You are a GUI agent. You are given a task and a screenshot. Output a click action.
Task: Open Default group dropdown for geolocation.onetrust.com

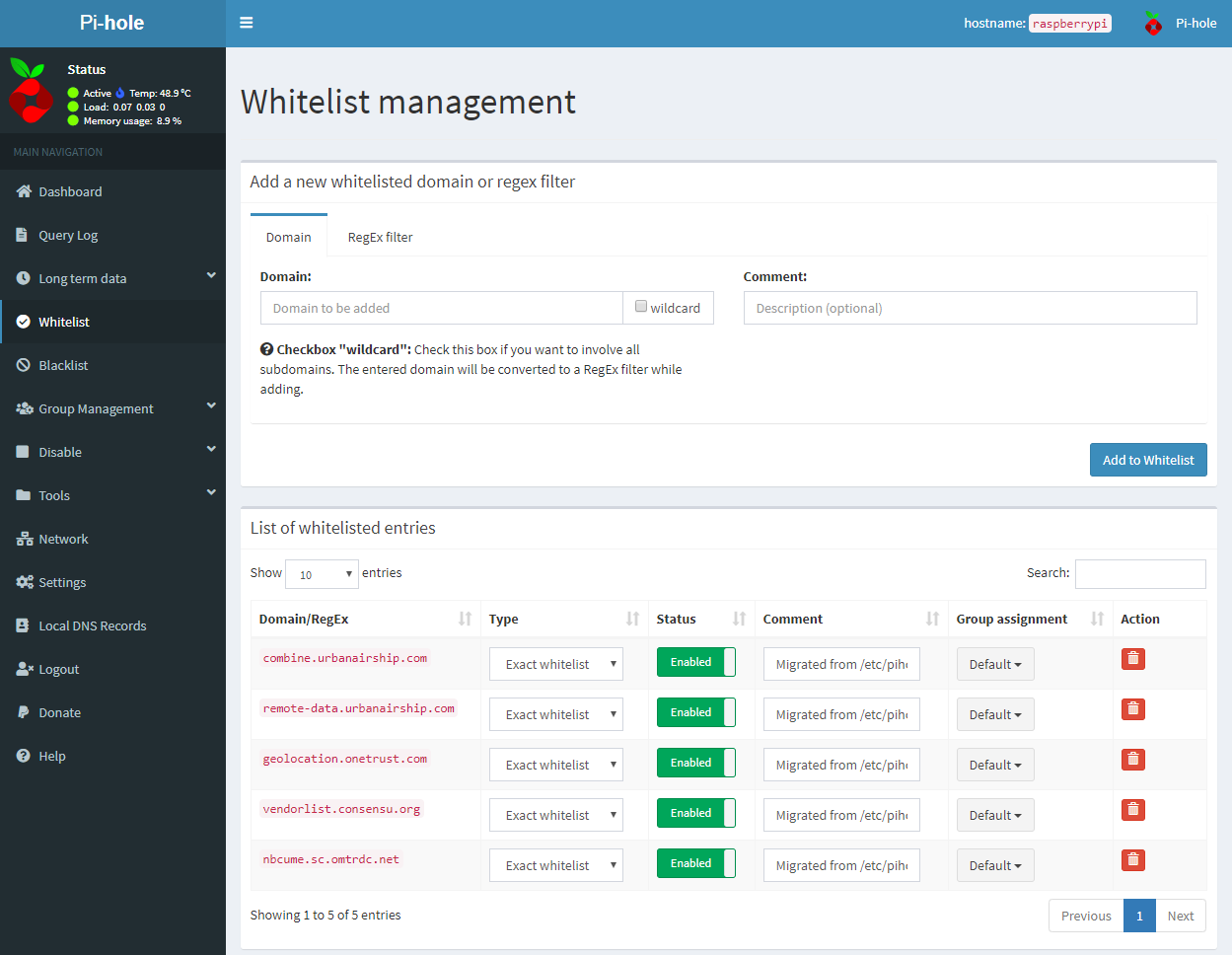(x=995, y=765)
